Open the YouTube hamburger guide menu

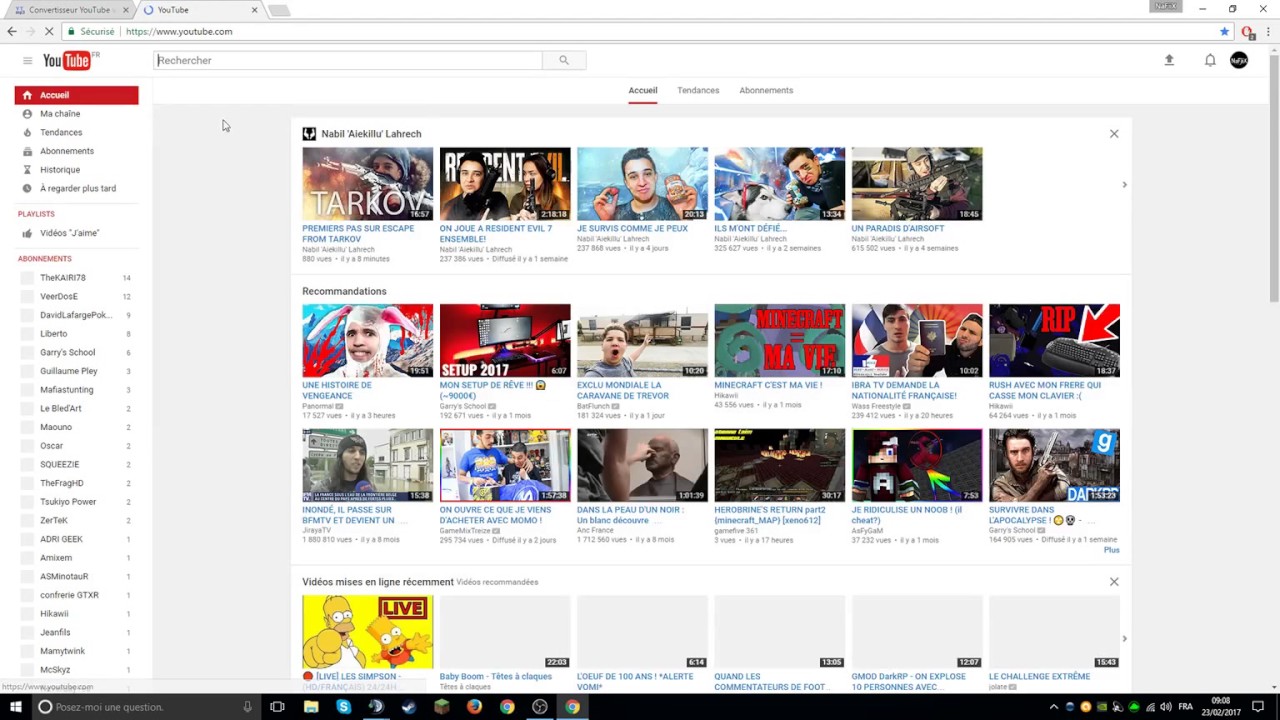[x=27, y=60]
